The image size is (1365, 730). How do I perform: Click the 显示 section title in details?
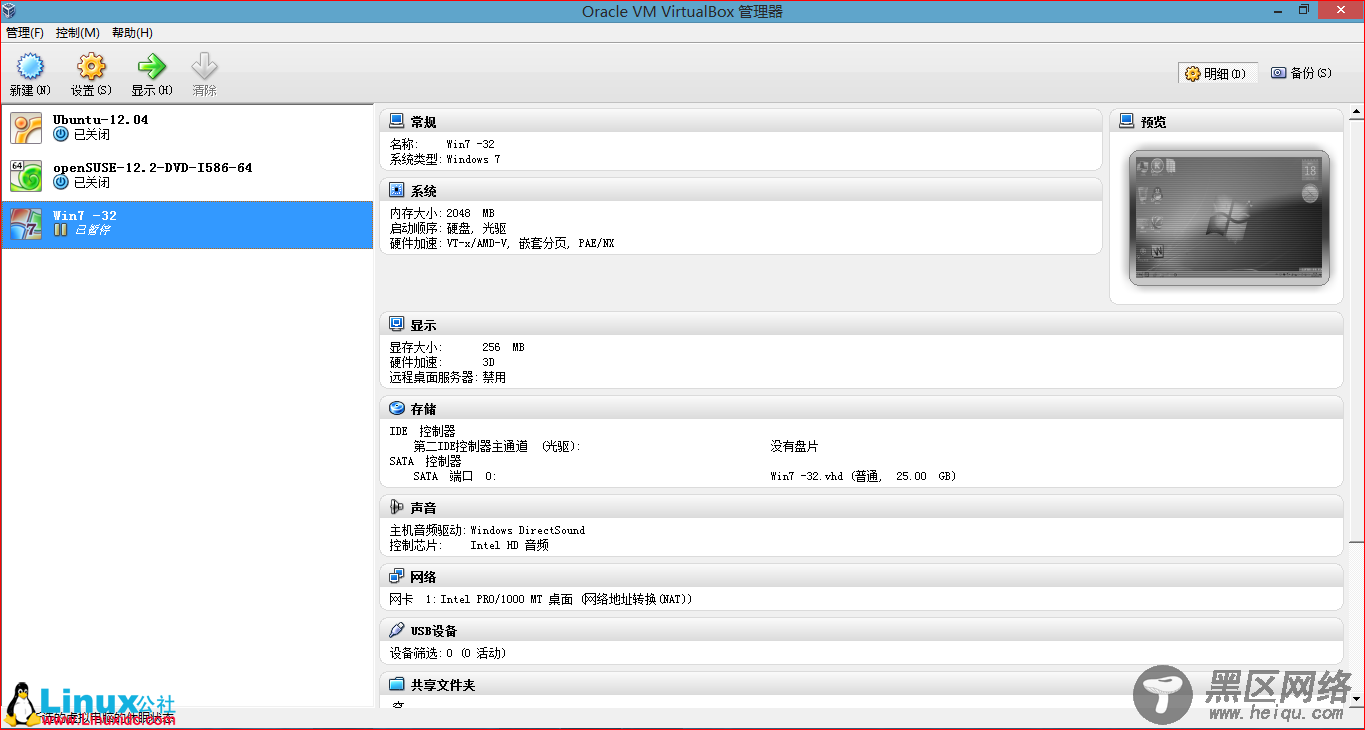click(423, 325)
